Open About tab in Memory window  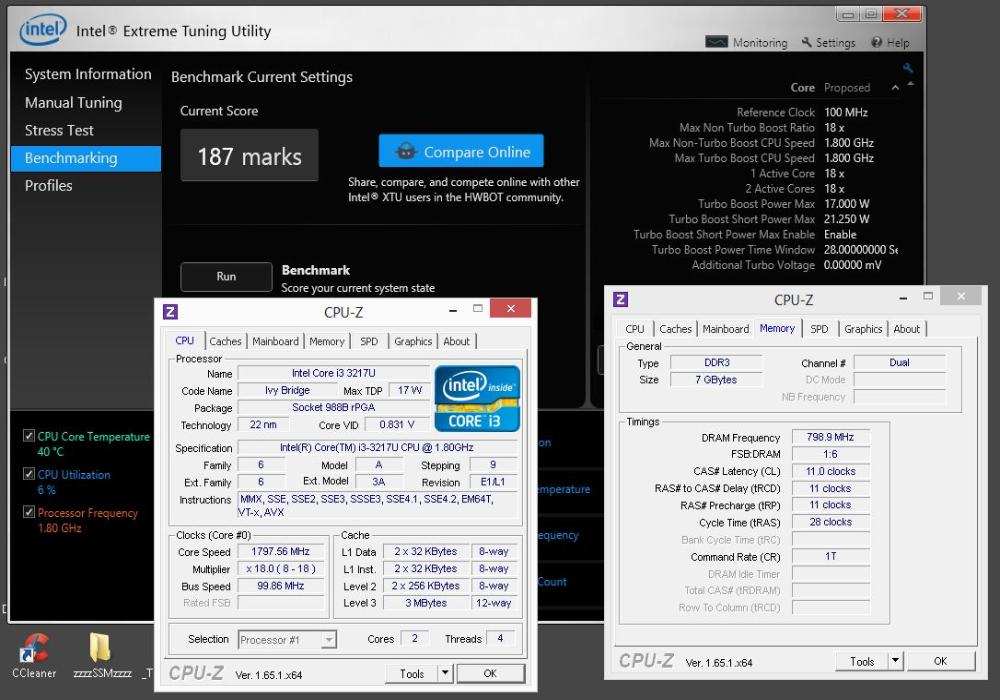pos(906,329)
